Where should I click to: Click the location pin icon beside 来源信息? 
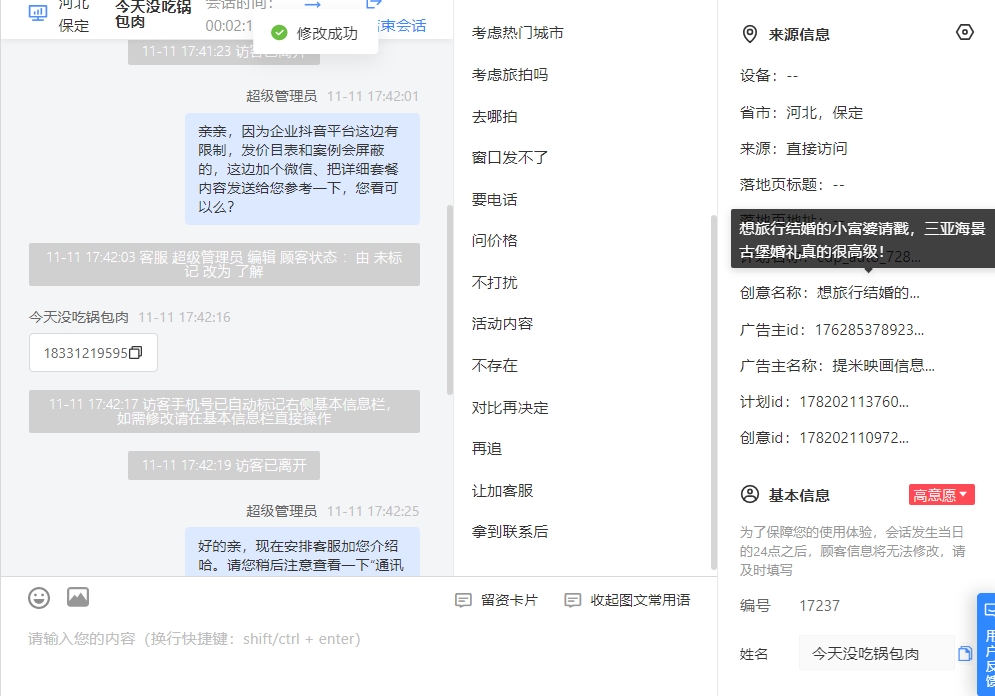[x=749, y=34]
